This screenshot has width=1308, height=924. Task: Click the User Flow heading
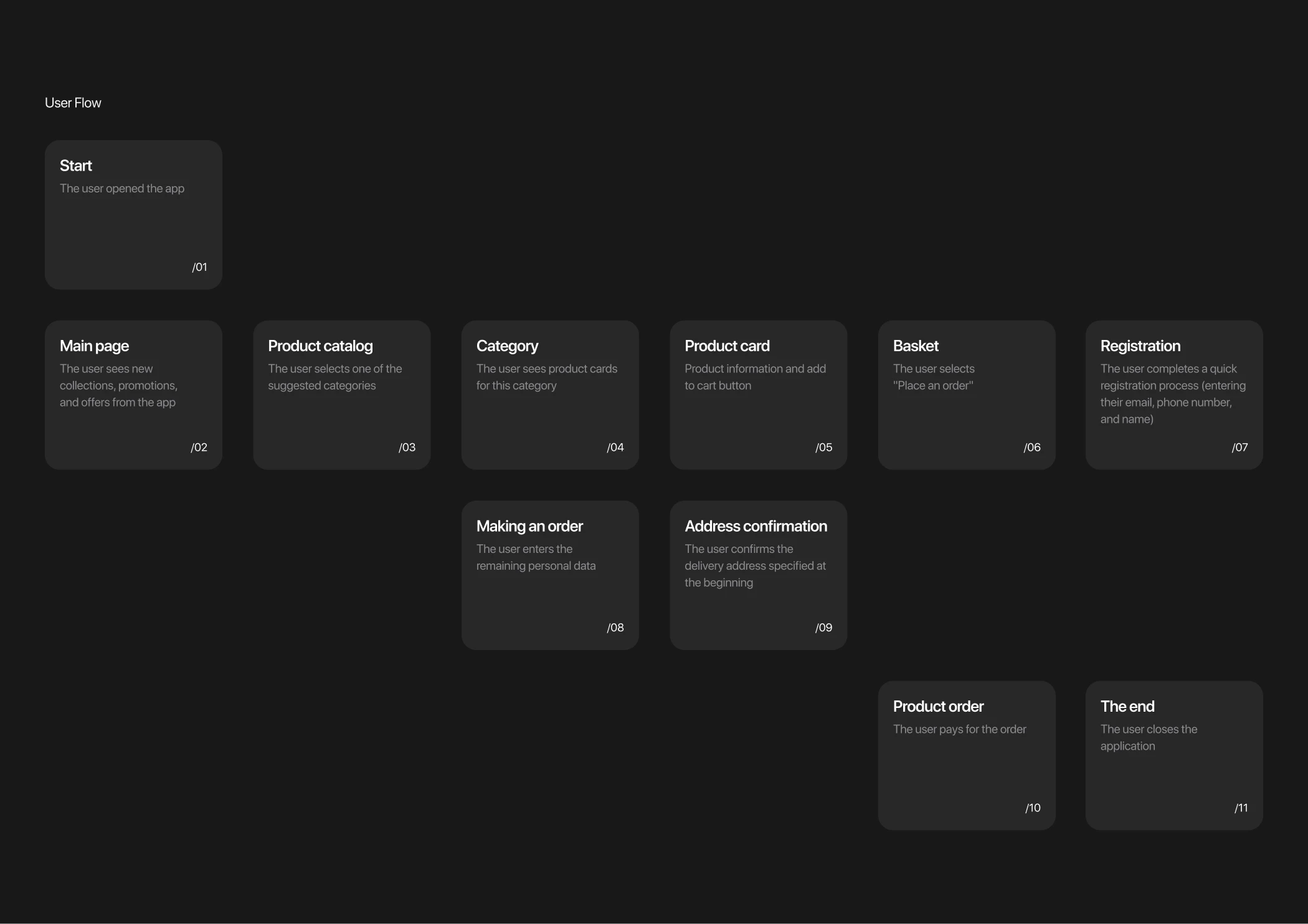73,103
